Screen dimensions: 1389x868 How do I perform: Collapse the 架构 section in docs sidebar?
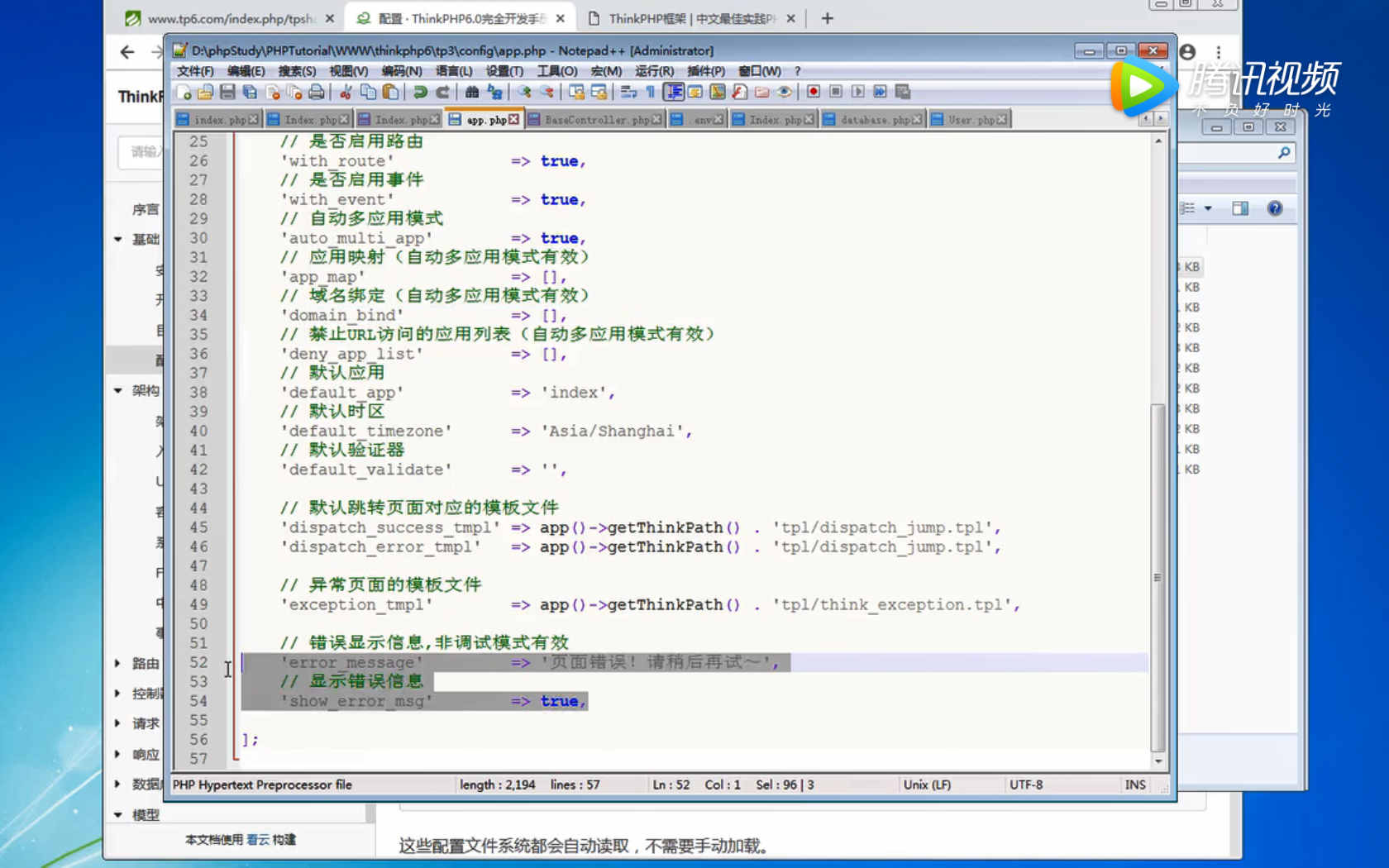pos(118,390)
